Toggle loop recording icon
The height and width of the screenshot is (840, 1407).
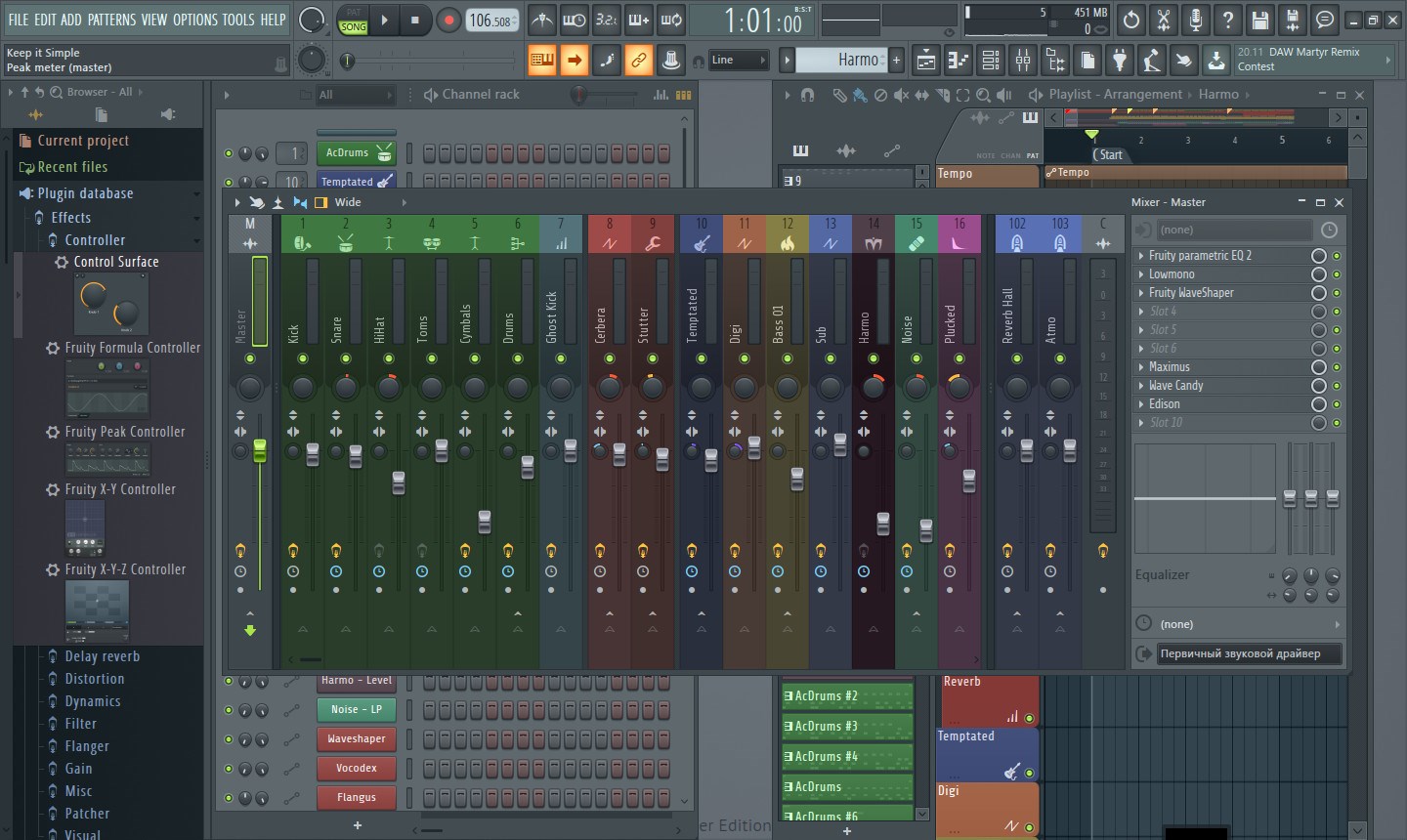coord(671,20)
